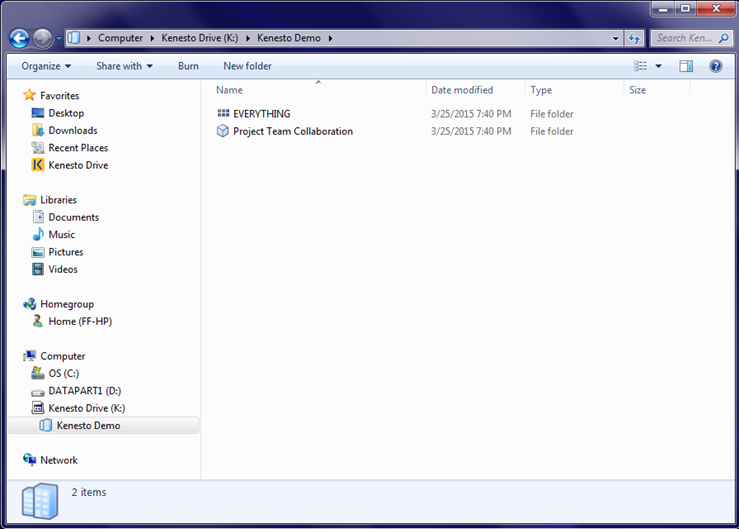Image resolution: width=739 pixels, height=529 pixels.
Task: Open Kenesto Drive (K:) under Computer
Action: (87, 408)
